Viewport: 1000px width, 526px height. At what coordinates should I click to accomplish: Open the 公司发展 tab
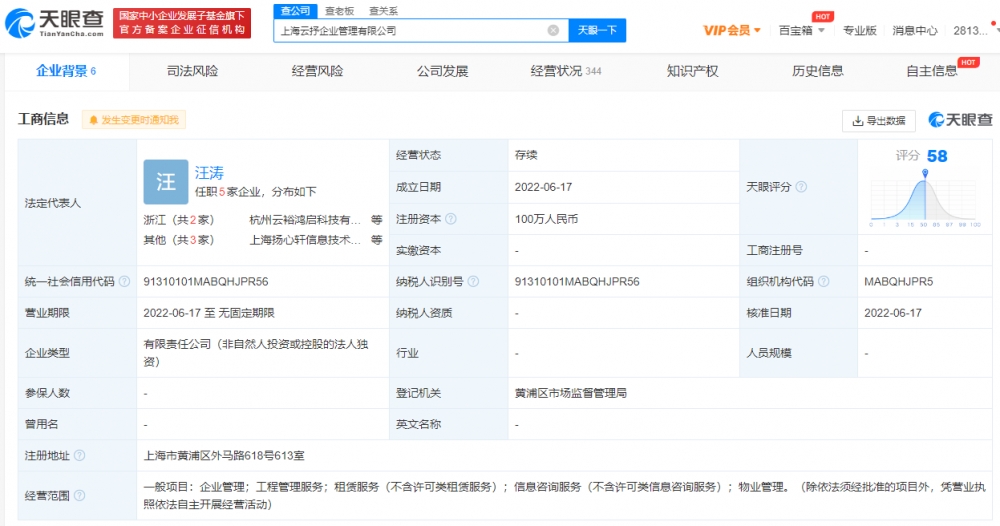point(443,71)
